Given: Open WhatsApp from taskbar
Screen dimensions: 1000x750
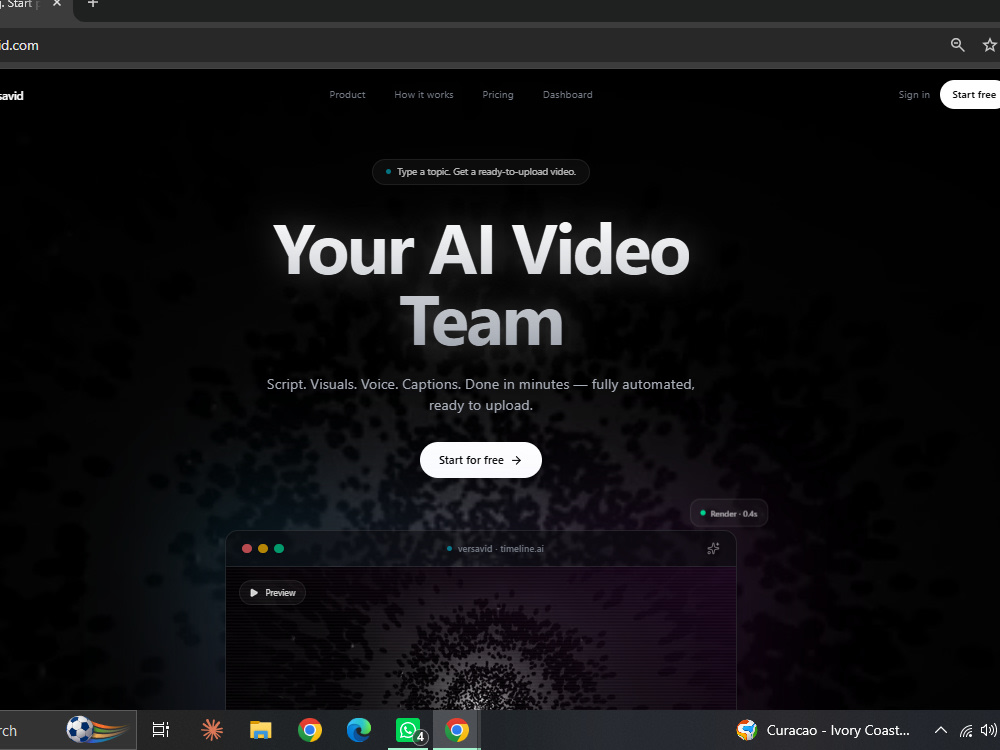Looking at the screenshot, I should coord(408,730).
